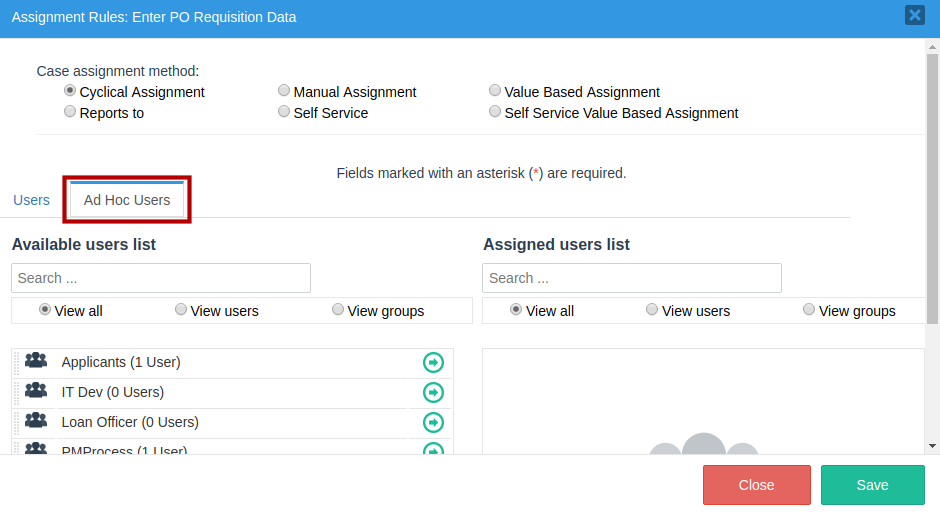
Task: Click the group icon beside IT Dev
Action: point(36,391)
